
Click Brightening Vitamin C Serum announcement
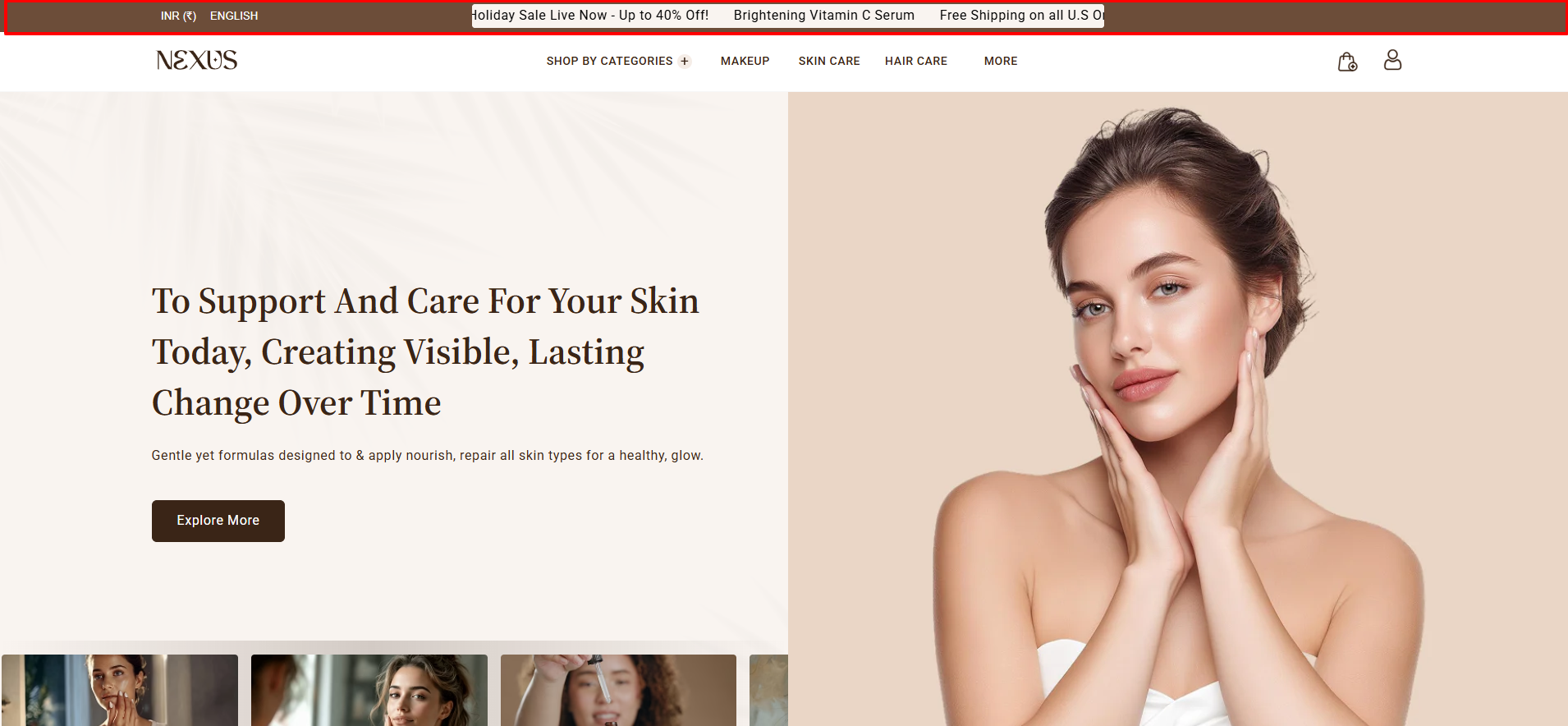click(824, 16)
